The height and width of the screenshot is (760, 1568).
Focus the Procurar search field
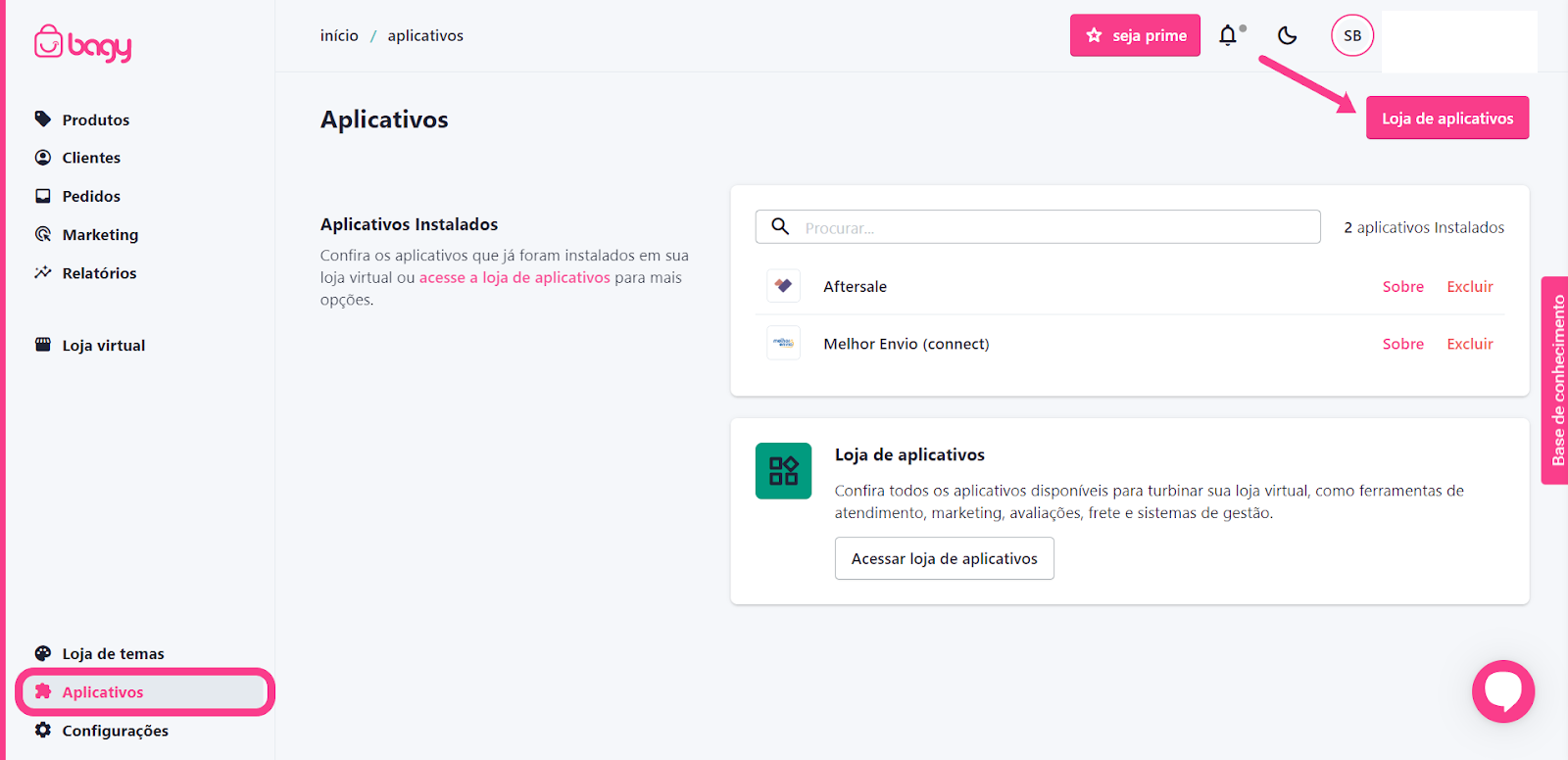click(x=1038, y=226)
